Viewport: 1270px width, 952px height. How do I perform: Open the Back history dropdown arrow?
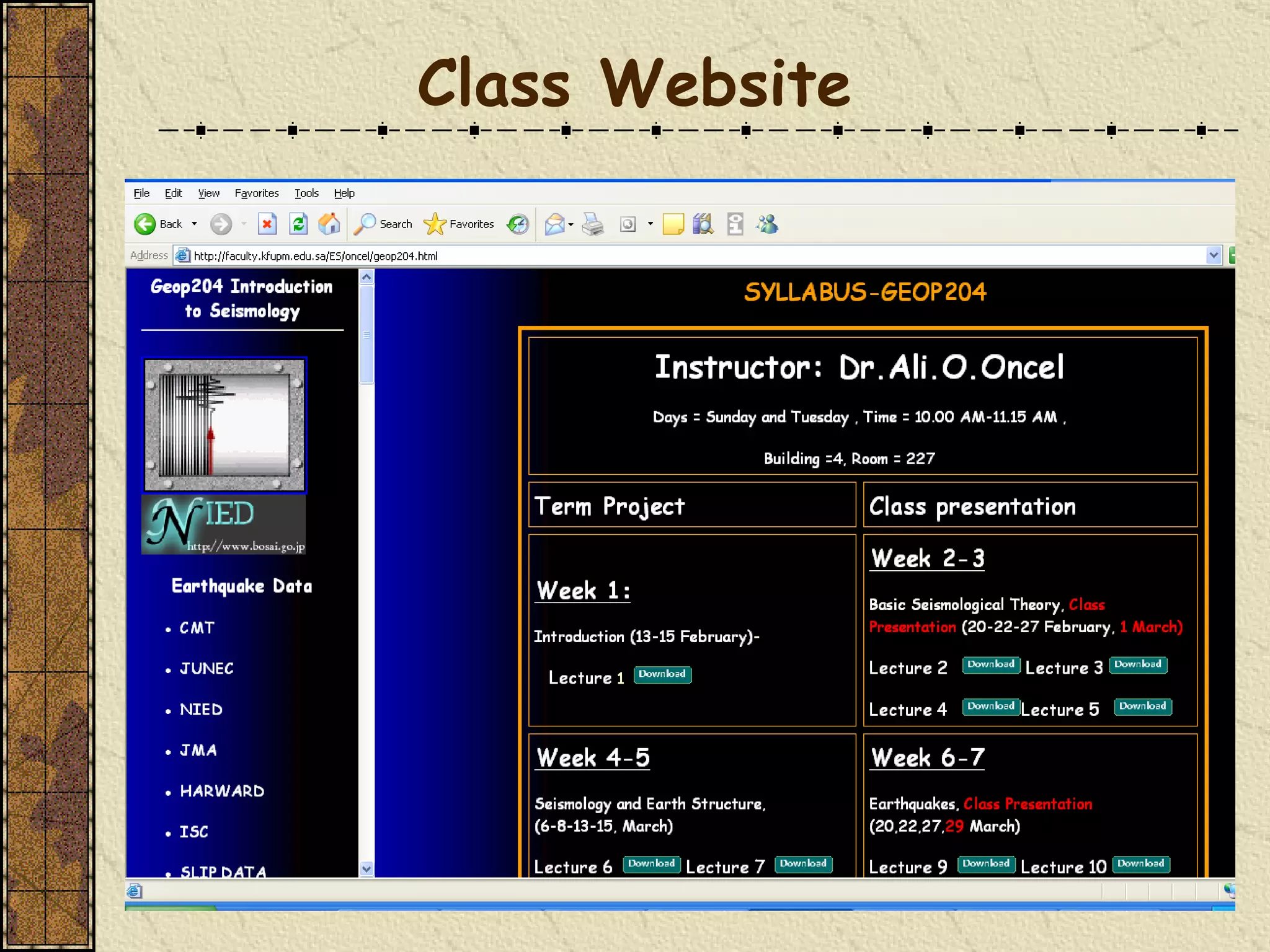coord(194,224)
